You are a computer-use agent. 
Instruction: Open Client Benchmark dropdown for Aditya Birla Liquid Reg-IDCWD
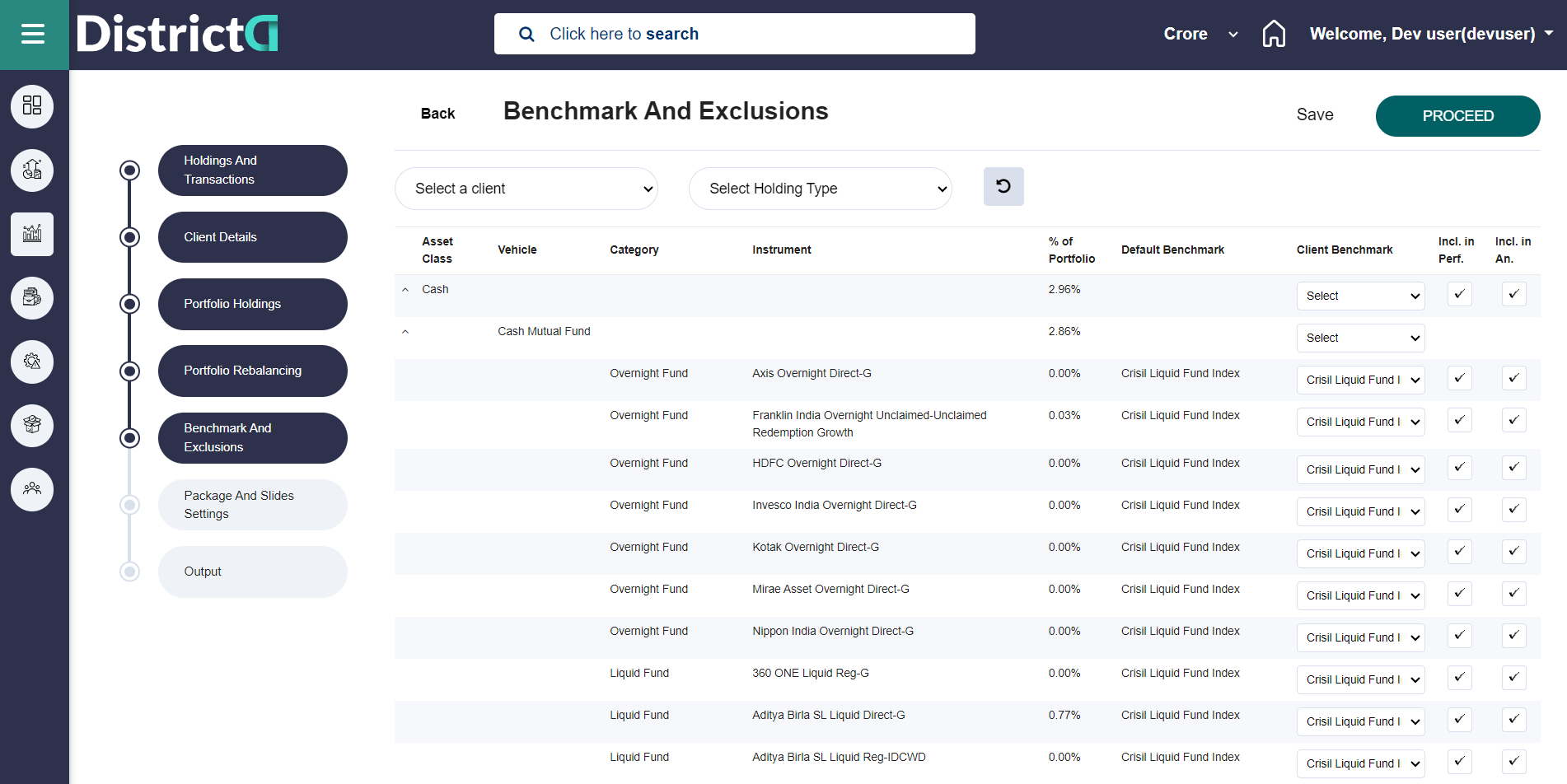pos(1360,763)
